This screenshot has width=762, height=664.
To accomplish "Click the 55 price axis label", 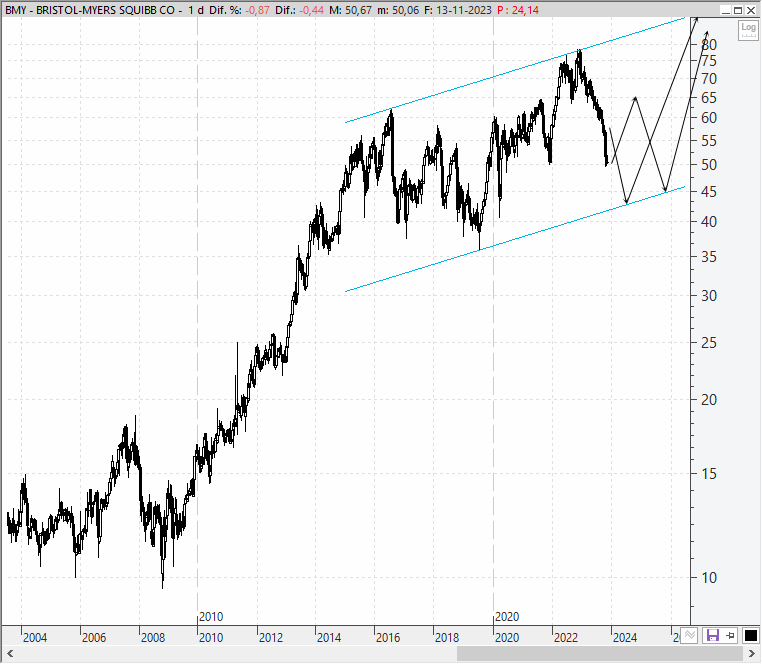I will click(x=709, y=141).
